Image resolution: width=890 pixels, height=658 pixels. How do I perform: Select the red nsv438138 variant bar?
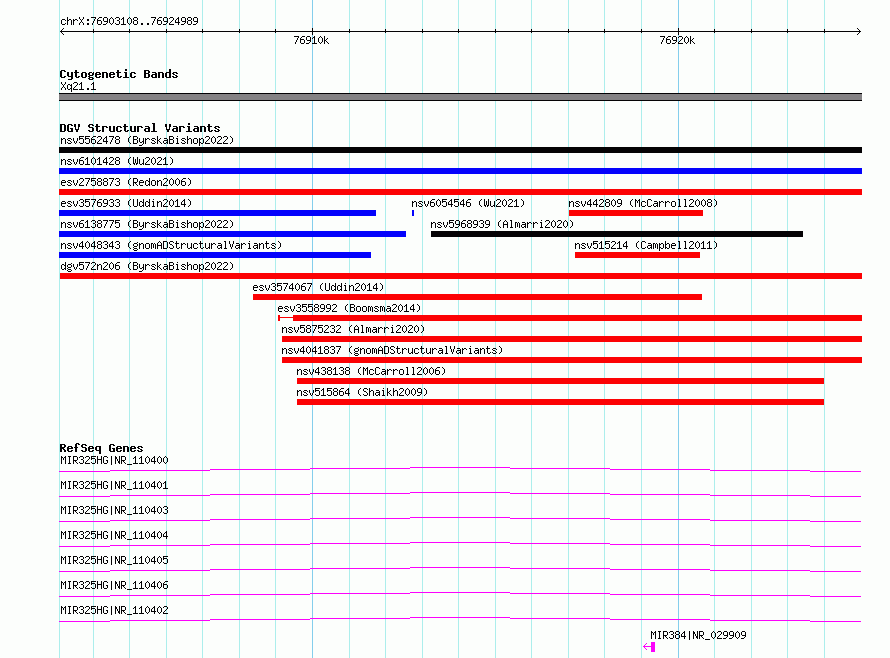point(560,381)
